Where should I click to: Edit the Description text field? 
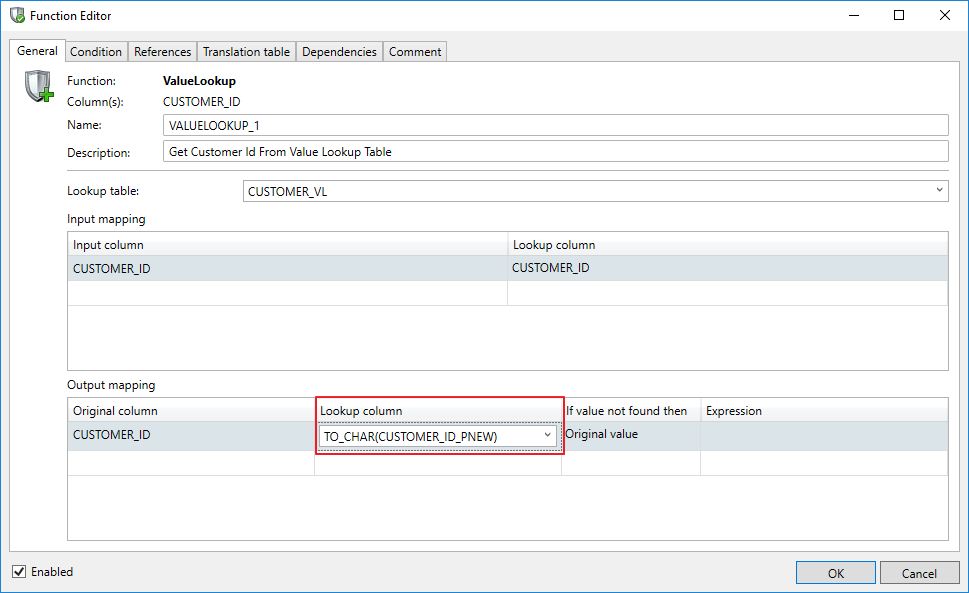pyautogui.click(x=554, y=152)
